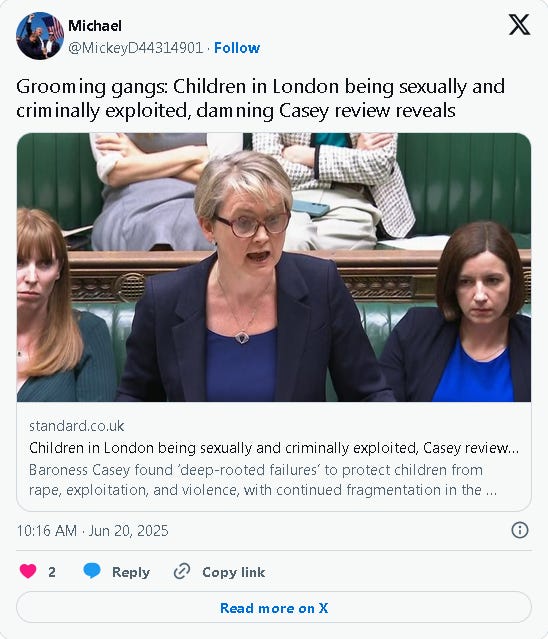Image resolution: width=548 pixels, height=639 pixels.
Task: Click the Grooming gangs tweet text
Action: tap(260, 98)
